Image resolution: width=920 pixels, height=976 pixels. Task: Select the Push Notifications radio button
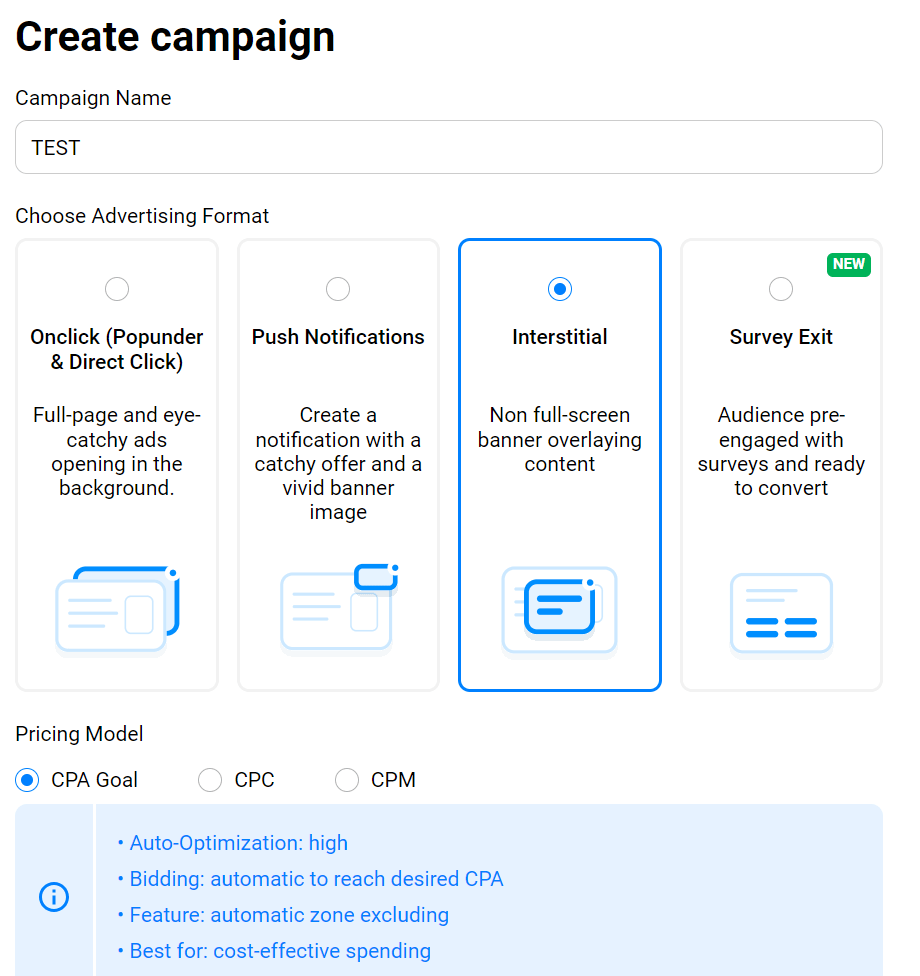[338, 289]
